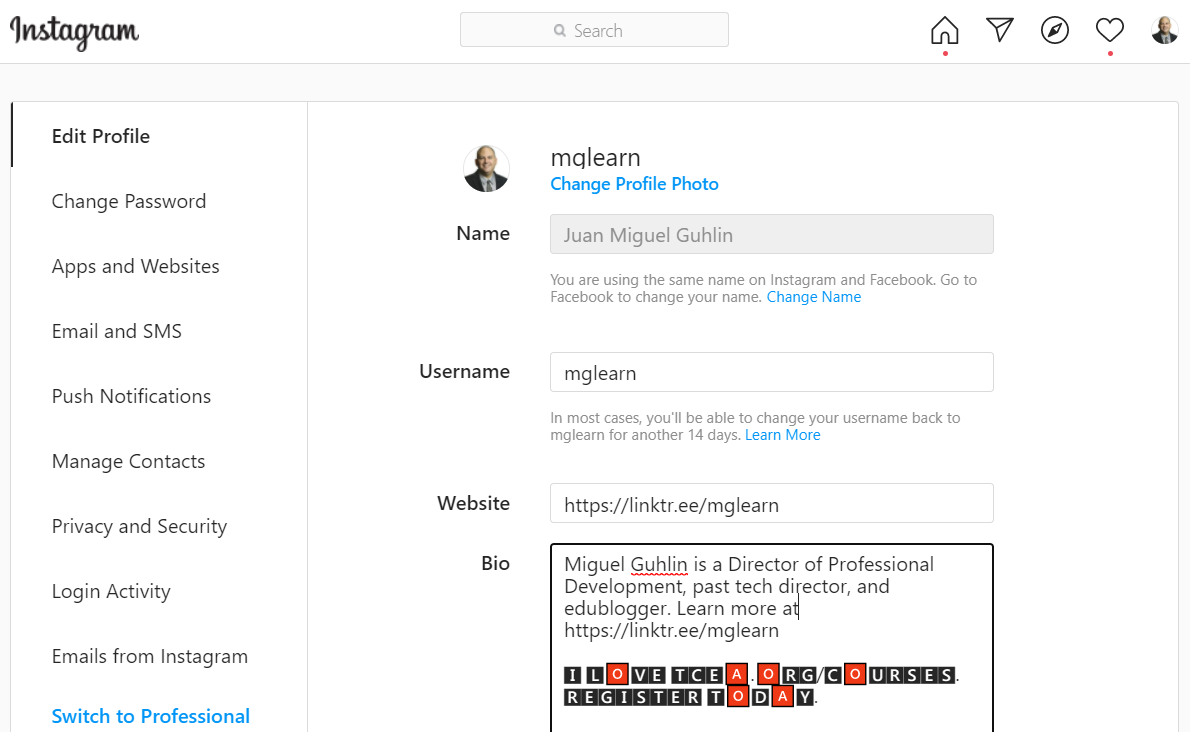
Task: Open the Activity heart icon
Action: click(1110, 30)
